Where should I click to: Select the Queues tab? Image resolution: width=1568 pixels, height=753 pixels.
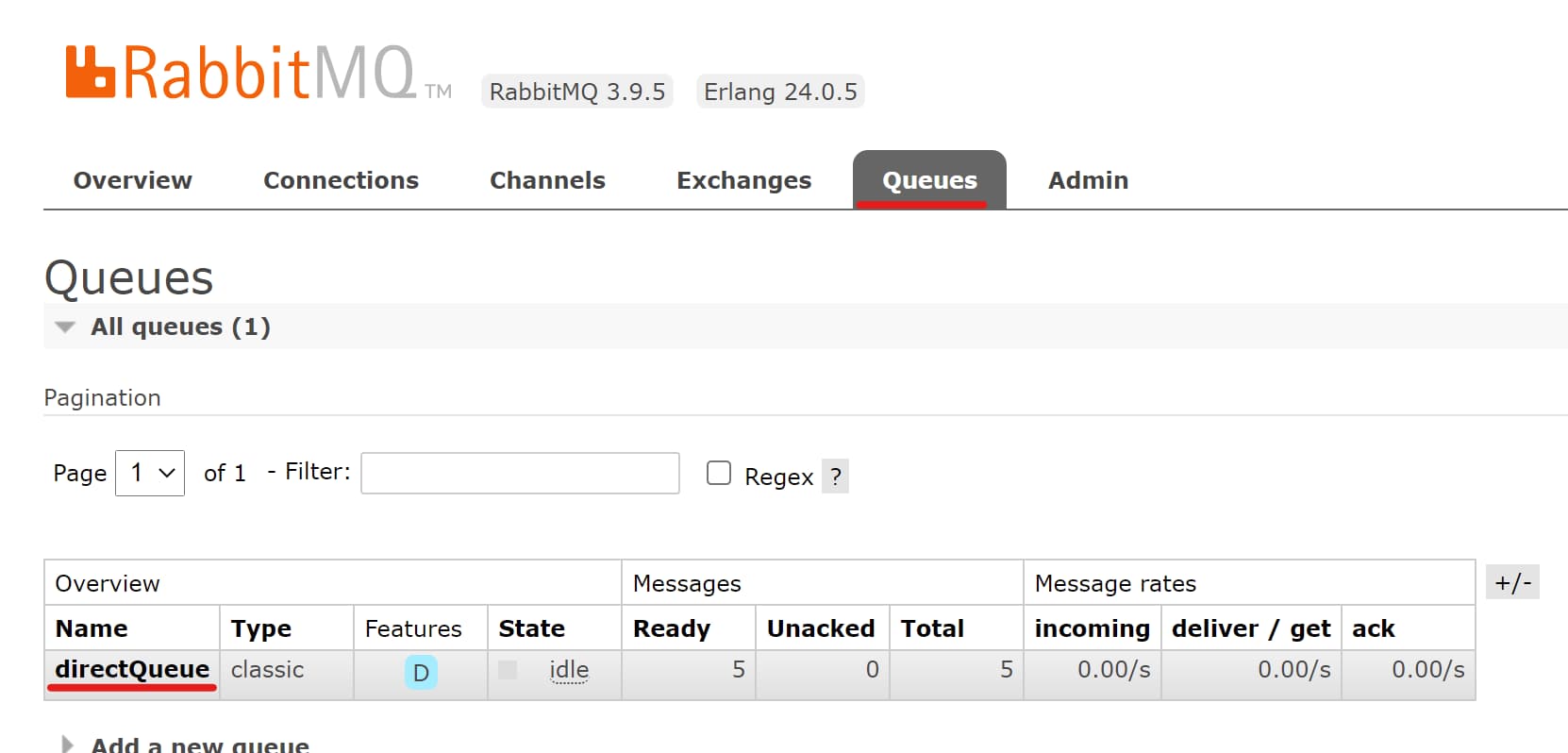tap(929, 180)
